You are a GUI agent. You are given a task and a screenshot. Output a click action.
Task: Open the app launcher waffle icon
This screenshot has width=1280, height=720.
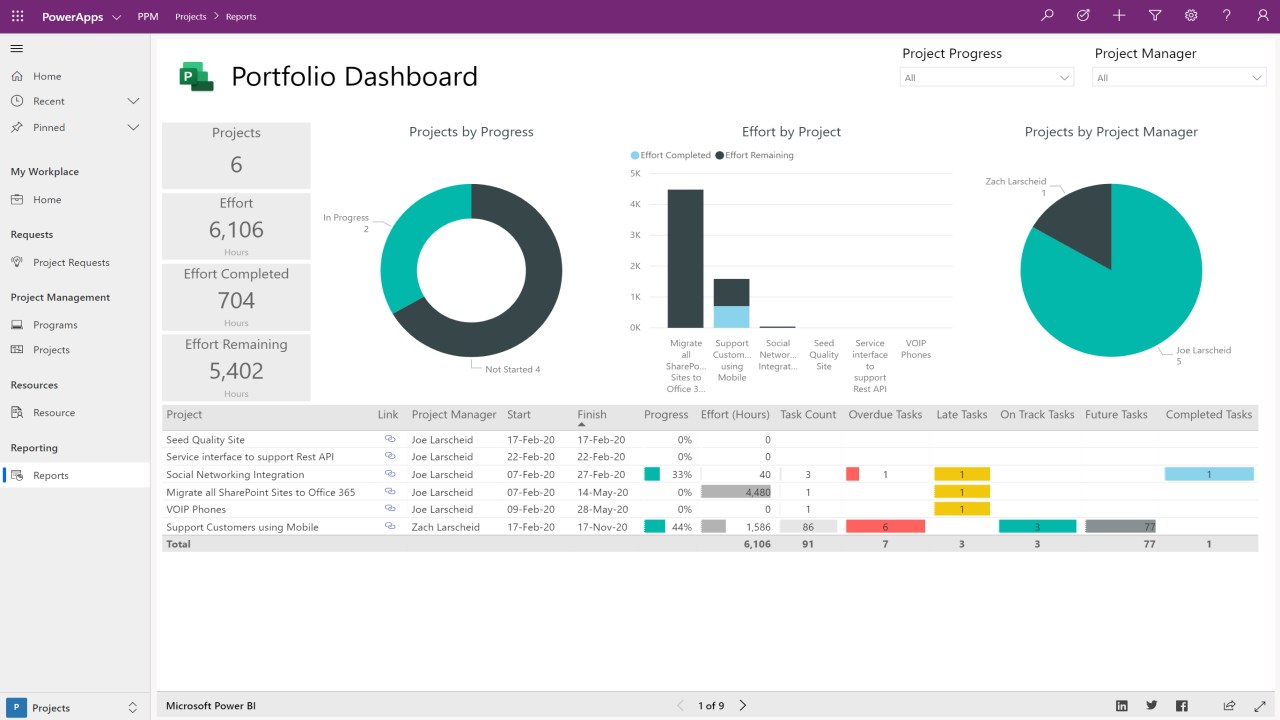17,16
